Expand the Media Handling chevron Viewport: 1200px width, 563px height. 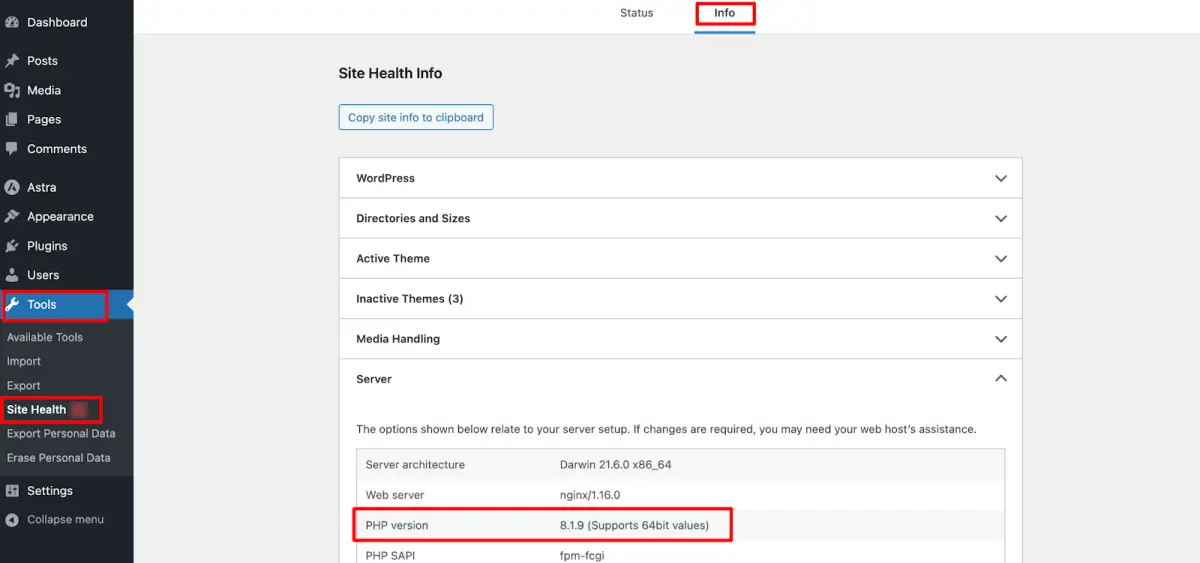pos(1001,339)
